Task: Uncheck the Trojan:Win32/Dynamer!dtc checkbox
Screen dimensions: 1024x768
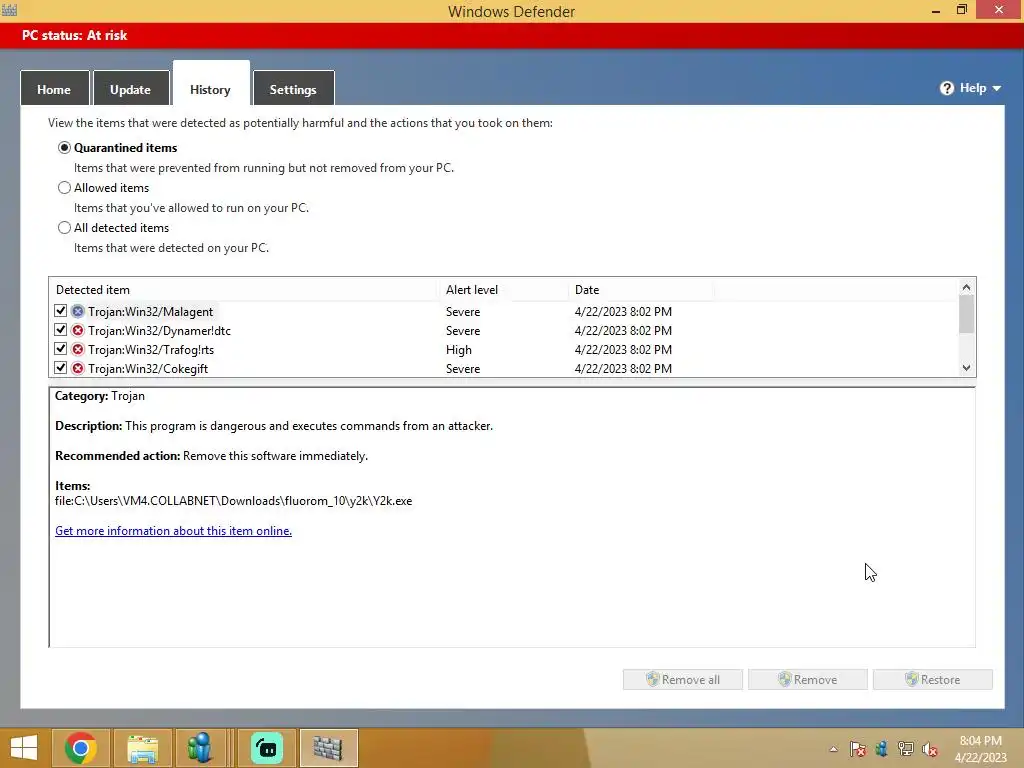Action: [x=61, y=330]
